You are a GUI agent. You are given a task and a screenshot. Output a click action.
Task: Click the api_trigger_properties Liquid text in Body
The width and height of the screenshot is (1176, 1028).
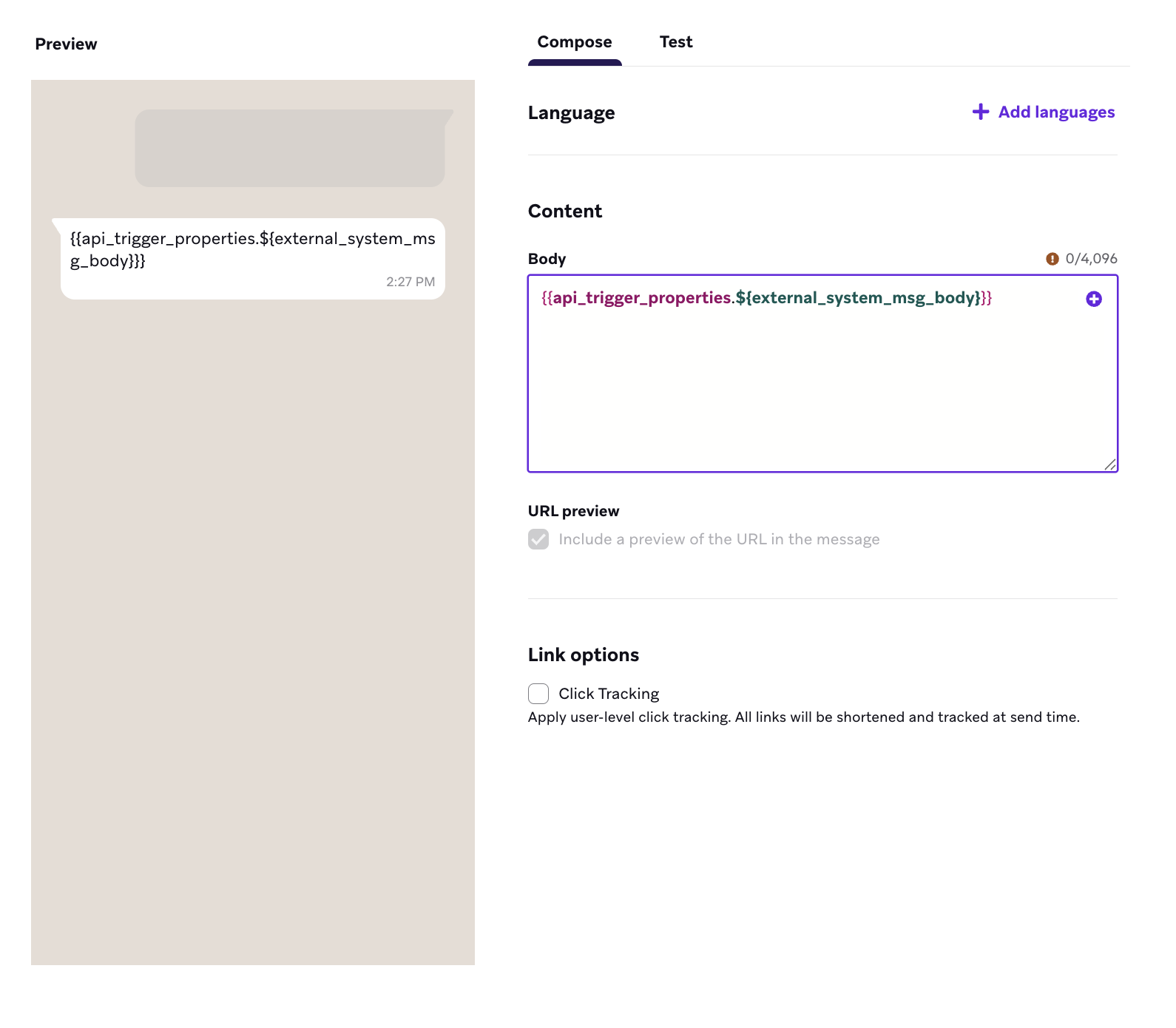[642, 298]
